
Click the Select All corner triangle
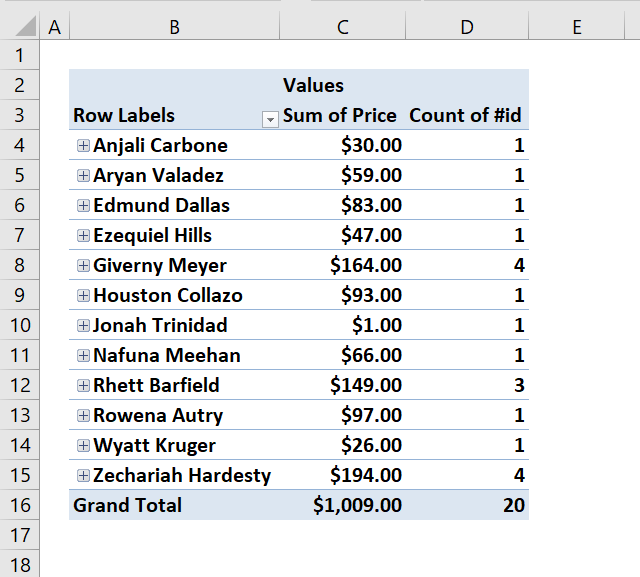(x=25, y=25)
